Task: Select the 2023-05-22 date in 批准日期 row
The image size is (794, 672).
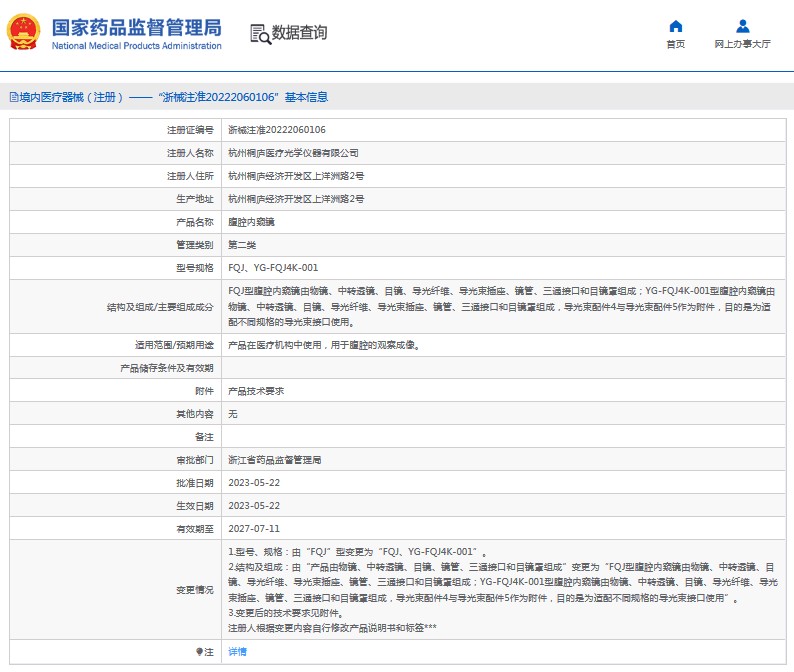Action: pos(254,483)
